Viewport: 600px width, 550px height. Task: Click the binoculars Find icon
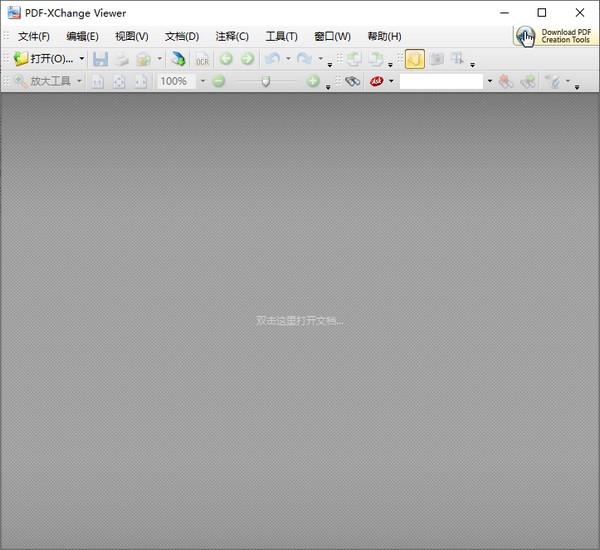click(352, 82)
